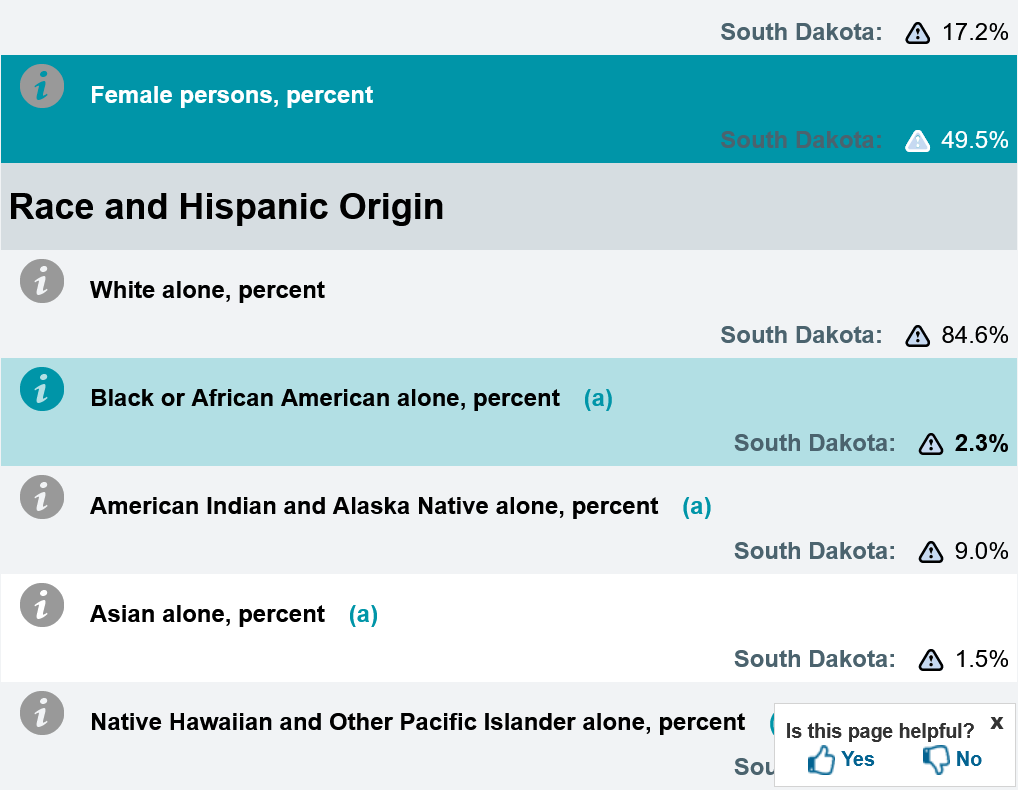This screenshot has height=790, width=1018.
Task: Close the 'Is this page helpful?' popup
Action: click(997, 722)
